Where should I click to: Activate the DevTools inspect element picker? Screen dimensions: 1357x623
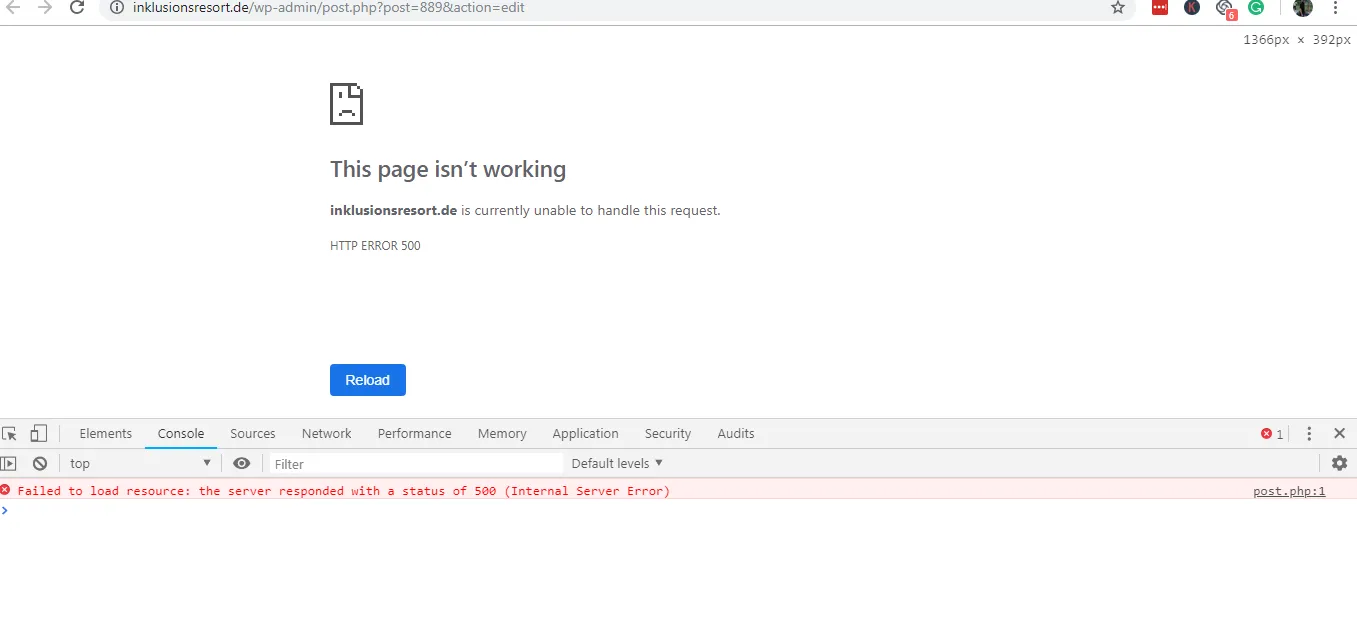(x=10, y=434)
